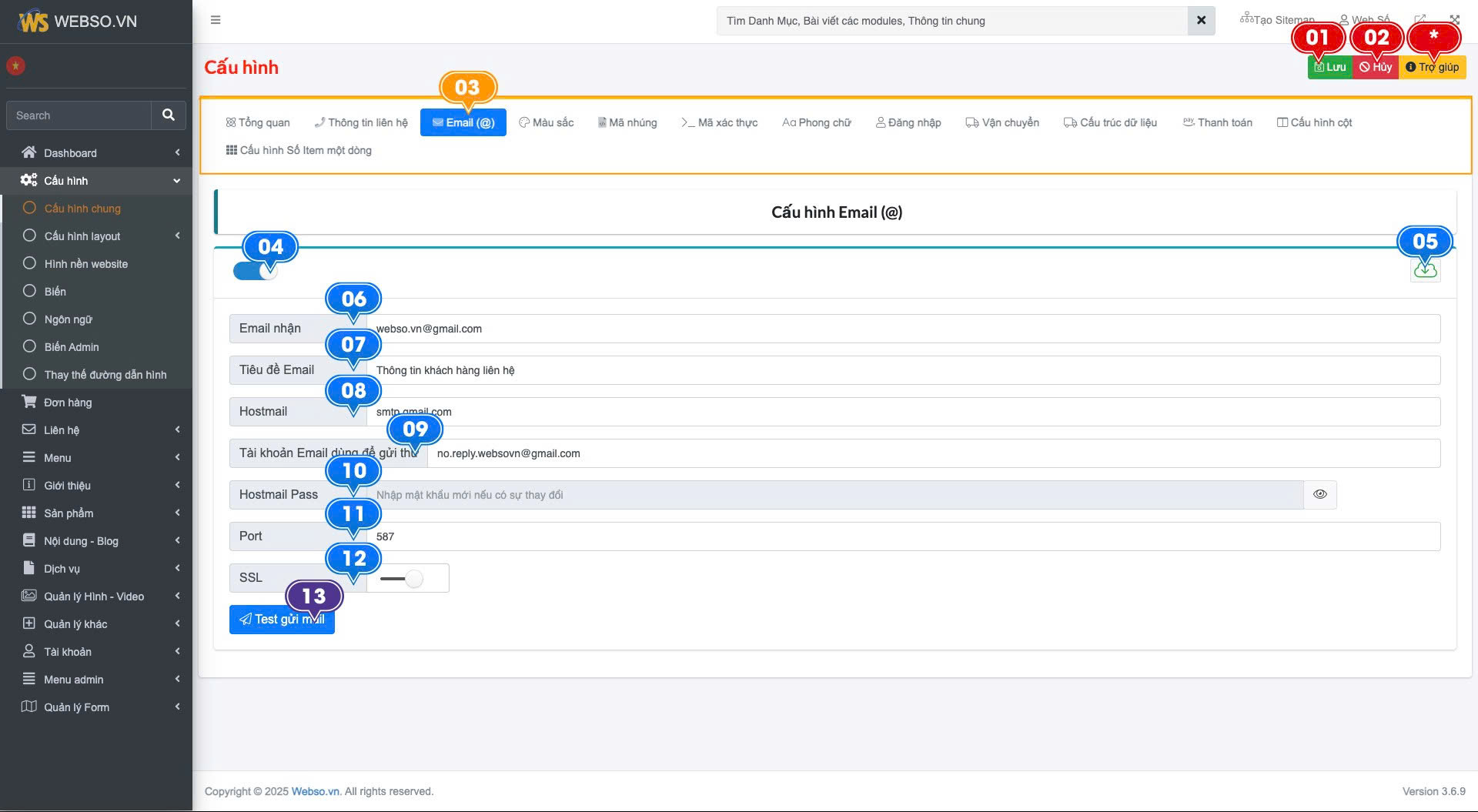This screenshot has width=1478, height=812.
Task: Click the green Lưu save button
Action: (1329, 67)
